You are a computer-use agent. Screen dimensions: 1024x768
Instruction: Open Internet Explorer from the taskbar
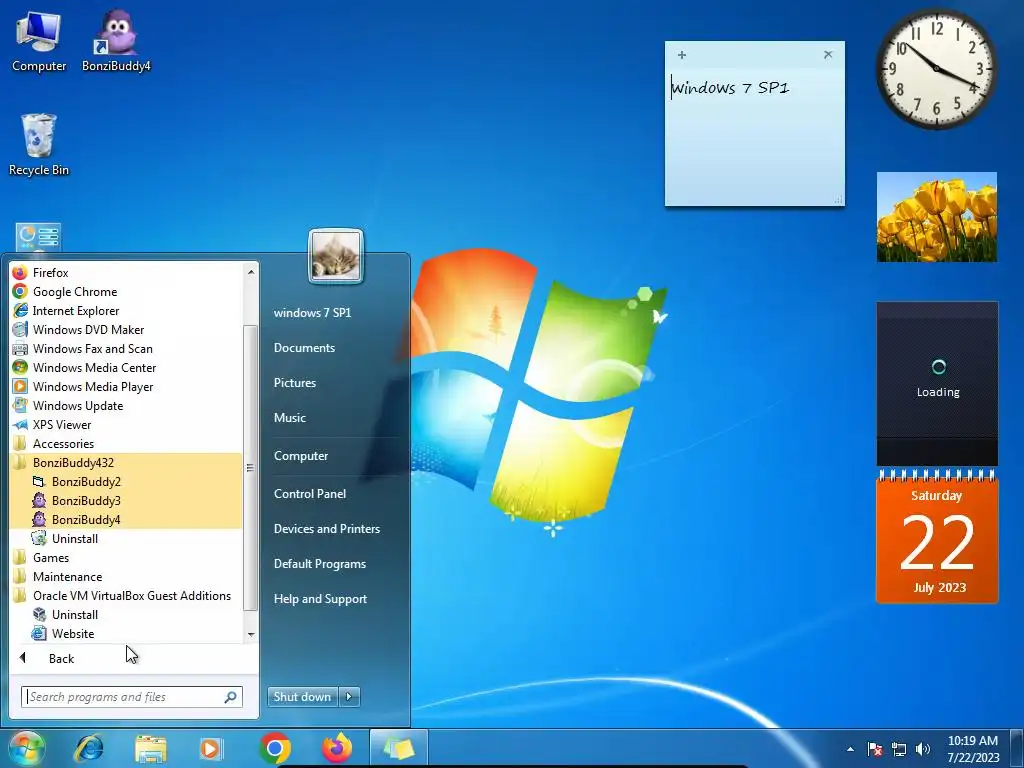(x=88, y=748)
